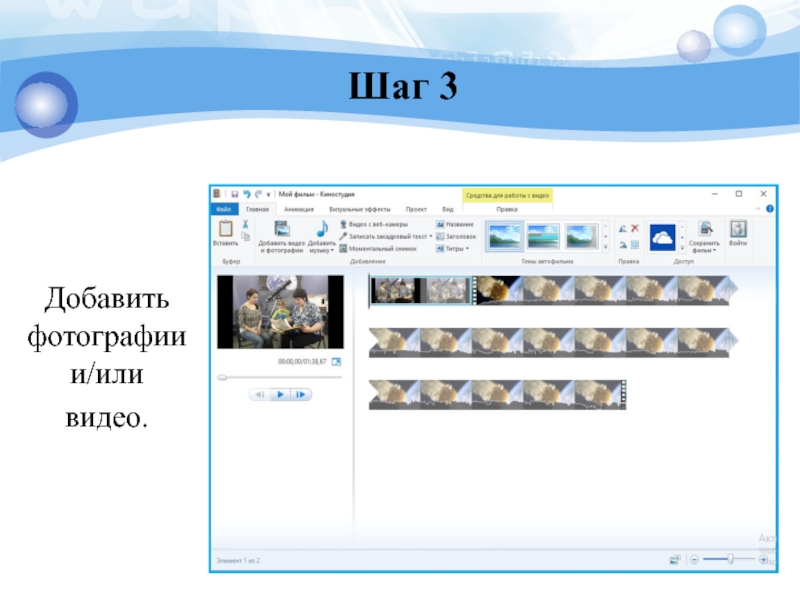Viewport: 800px width, 600px height.
Task: Click the Войти sign-in button
Action: coord(738,233)
